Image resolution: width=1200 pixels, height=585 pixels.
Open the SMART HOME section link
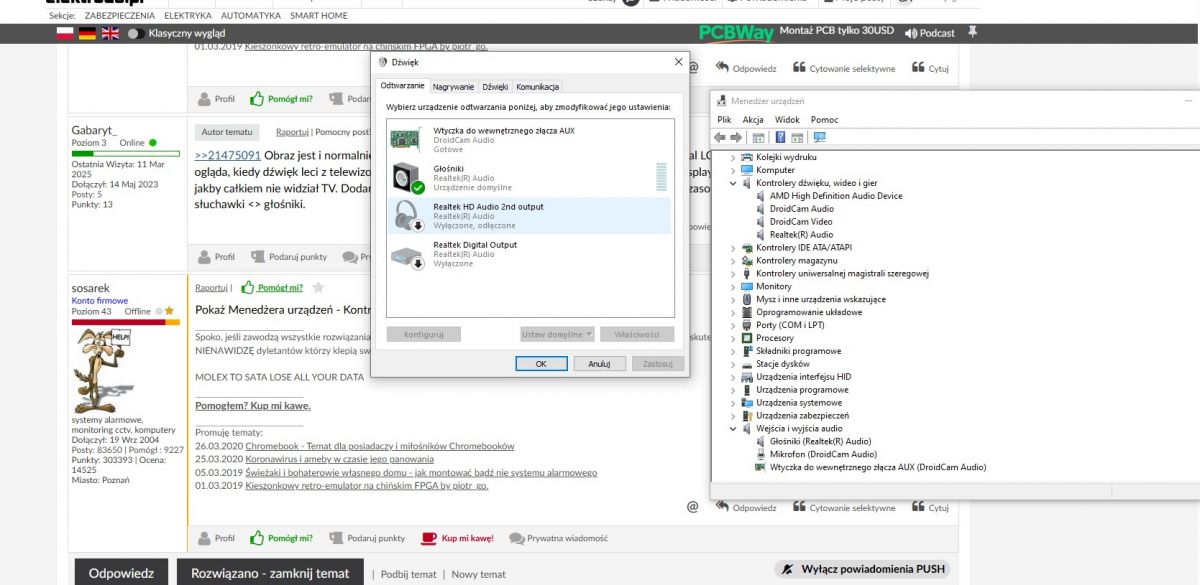[319, 16]
